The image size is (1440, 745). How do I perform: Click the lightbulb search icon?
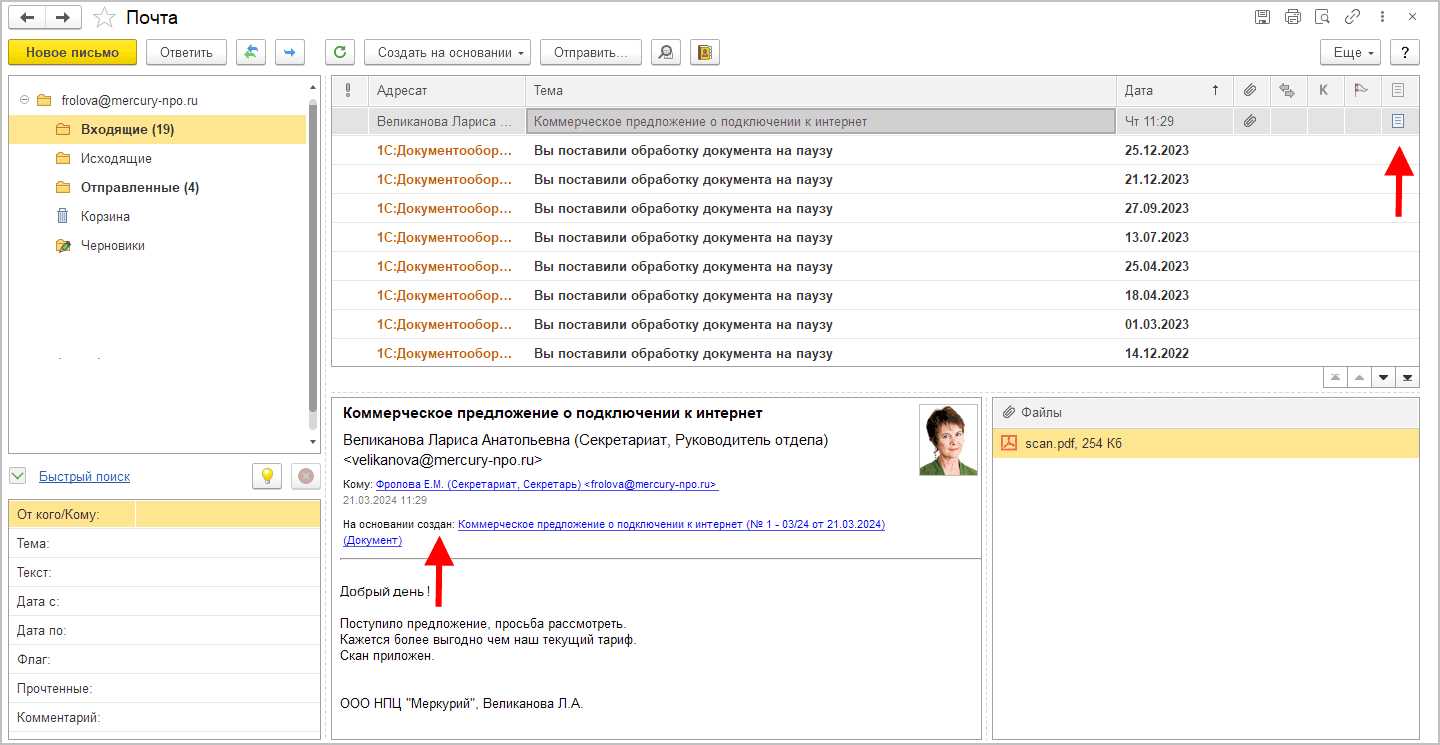267,477
